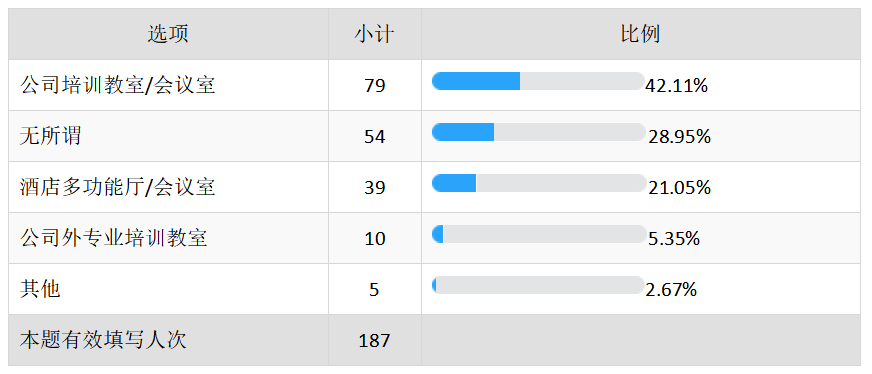Click the 2.67% progress bar
Image resolution: width=872 pixels, height=374 pixels.
coord(538,285)
